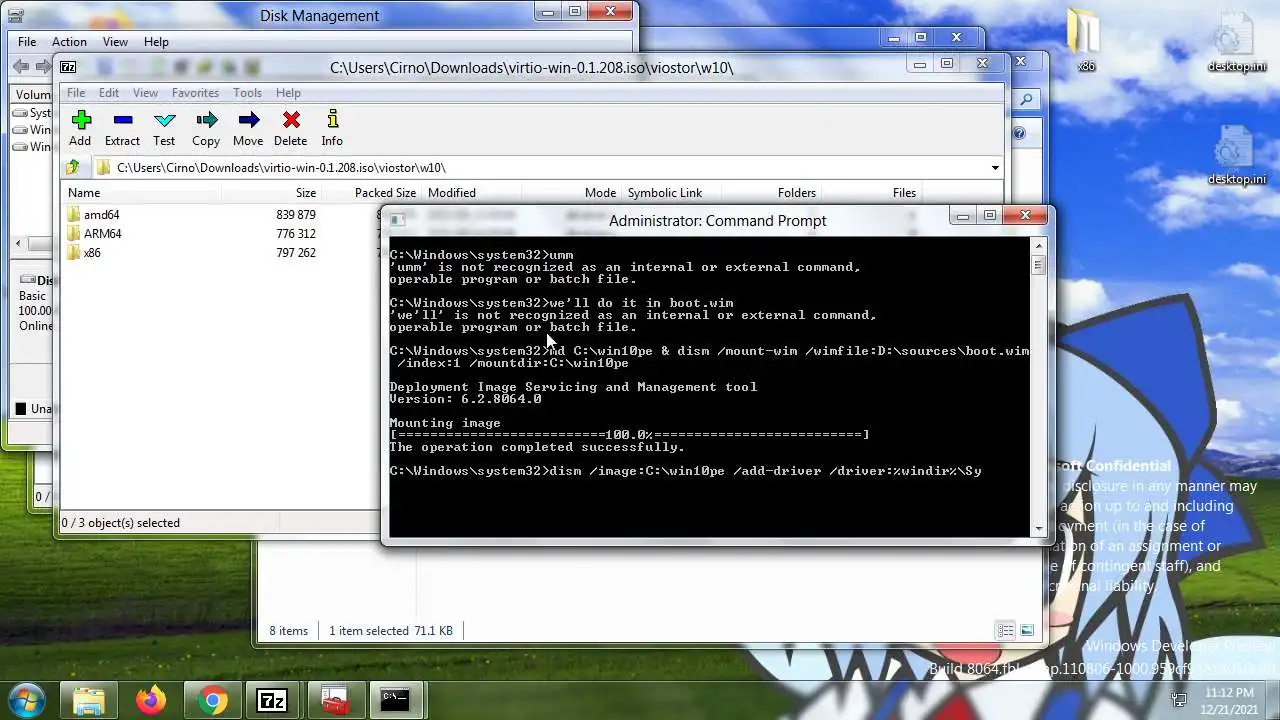Open Windows Start orb
The width and height of the screenshot is (1280, 720).
[x=27, y=699]
